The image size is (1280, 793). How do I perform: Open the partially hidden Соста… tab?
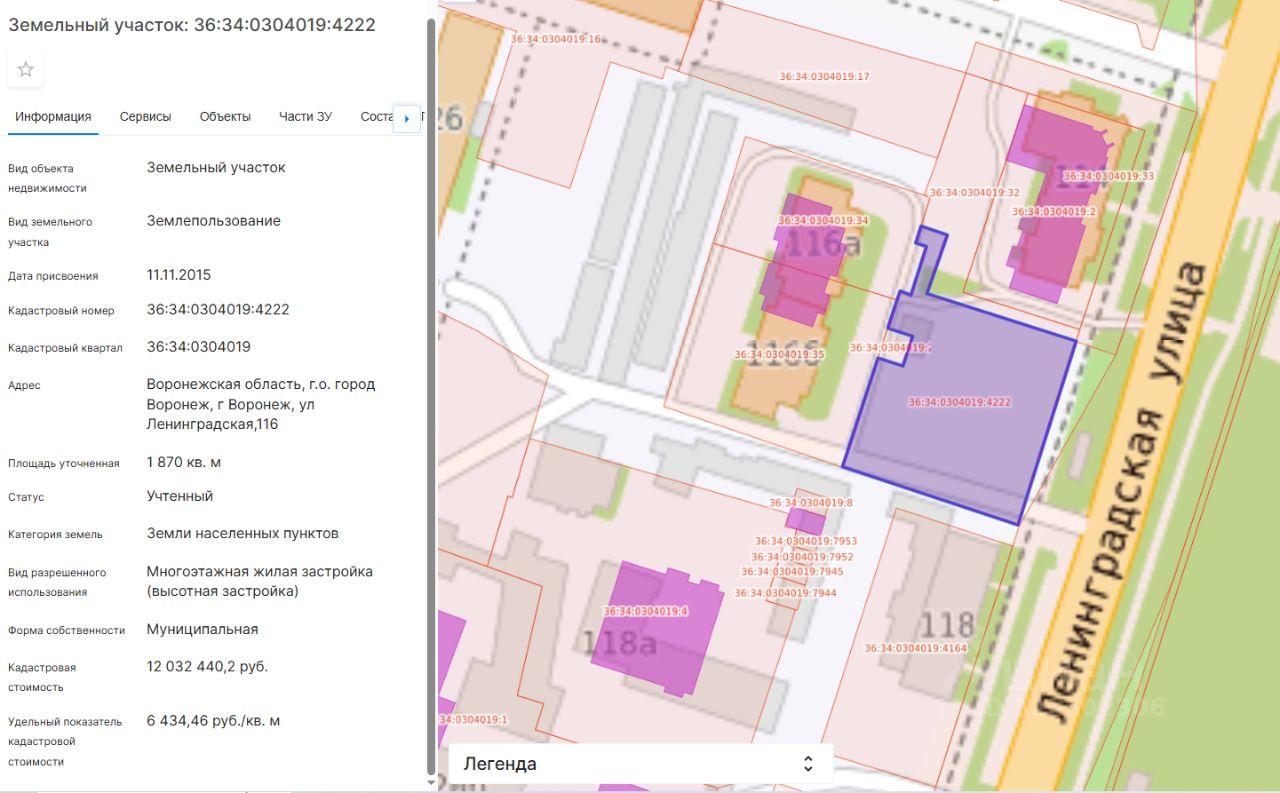coord(377,117)
